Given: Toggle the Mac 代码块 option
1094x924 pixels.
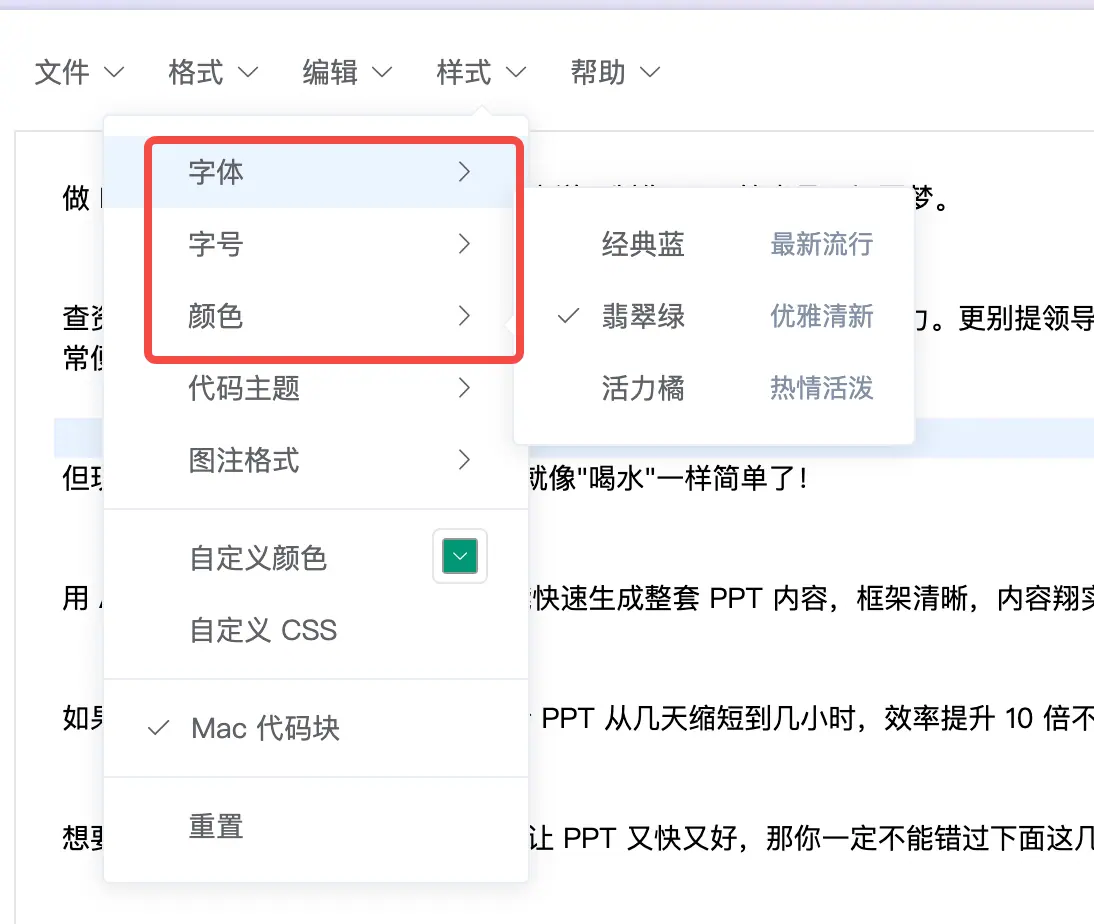Looking at the screenshot, I should [x=316, y=728].
